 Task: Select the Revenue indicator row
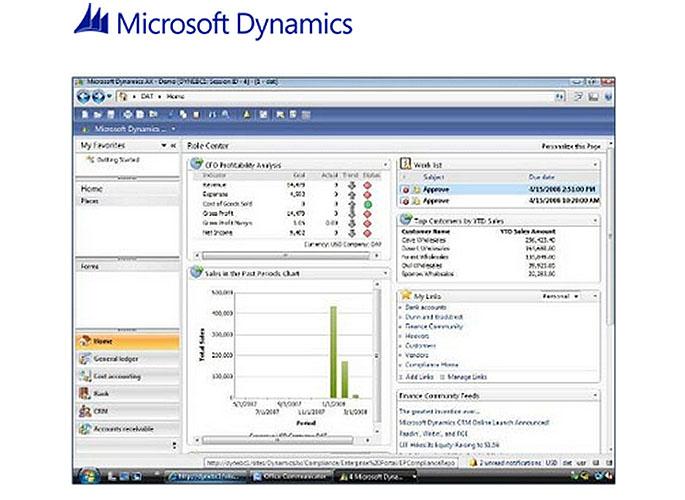point(287,185)
